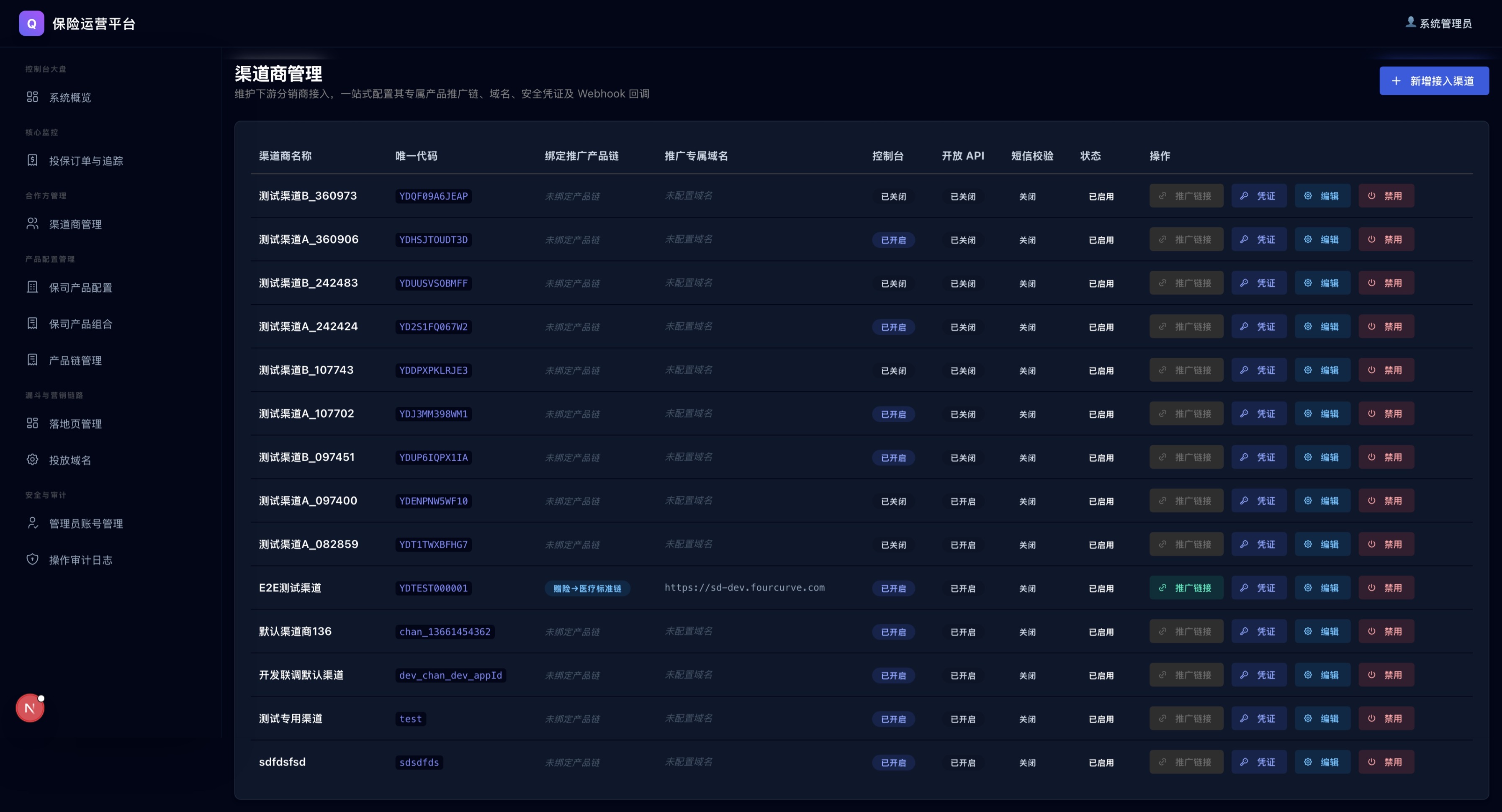Go to 投保订单与追踪 page
The height and width of the screenshot is (812, 1502).
[86, 161]
